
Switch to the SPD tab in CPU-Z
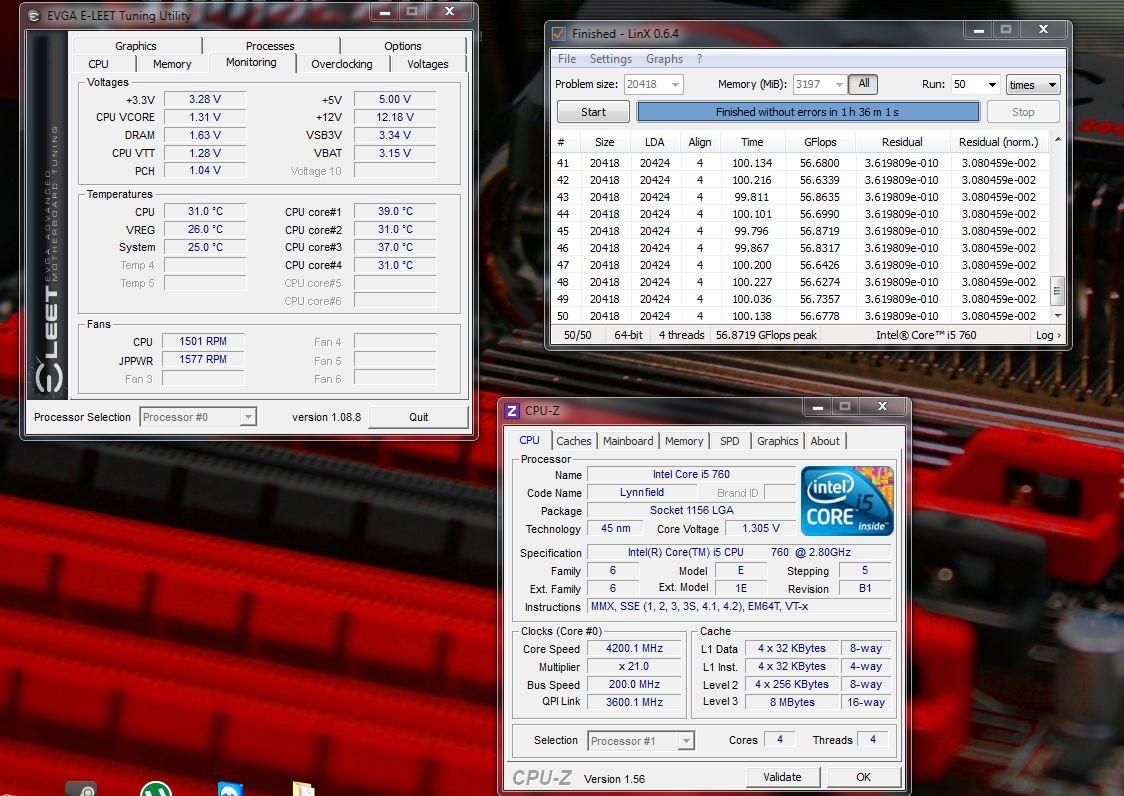(730, 441)
